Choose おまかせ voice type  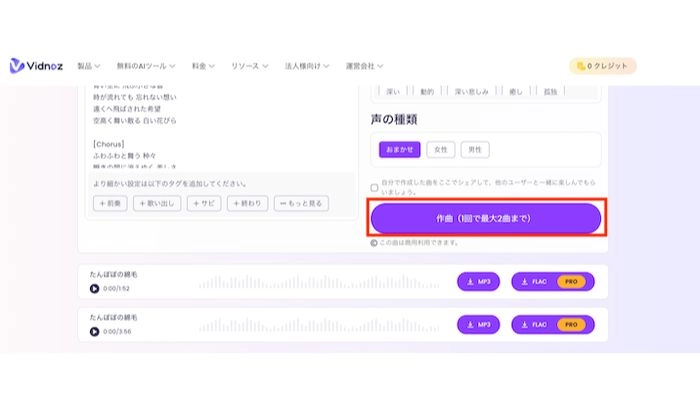tap(400, 150)
